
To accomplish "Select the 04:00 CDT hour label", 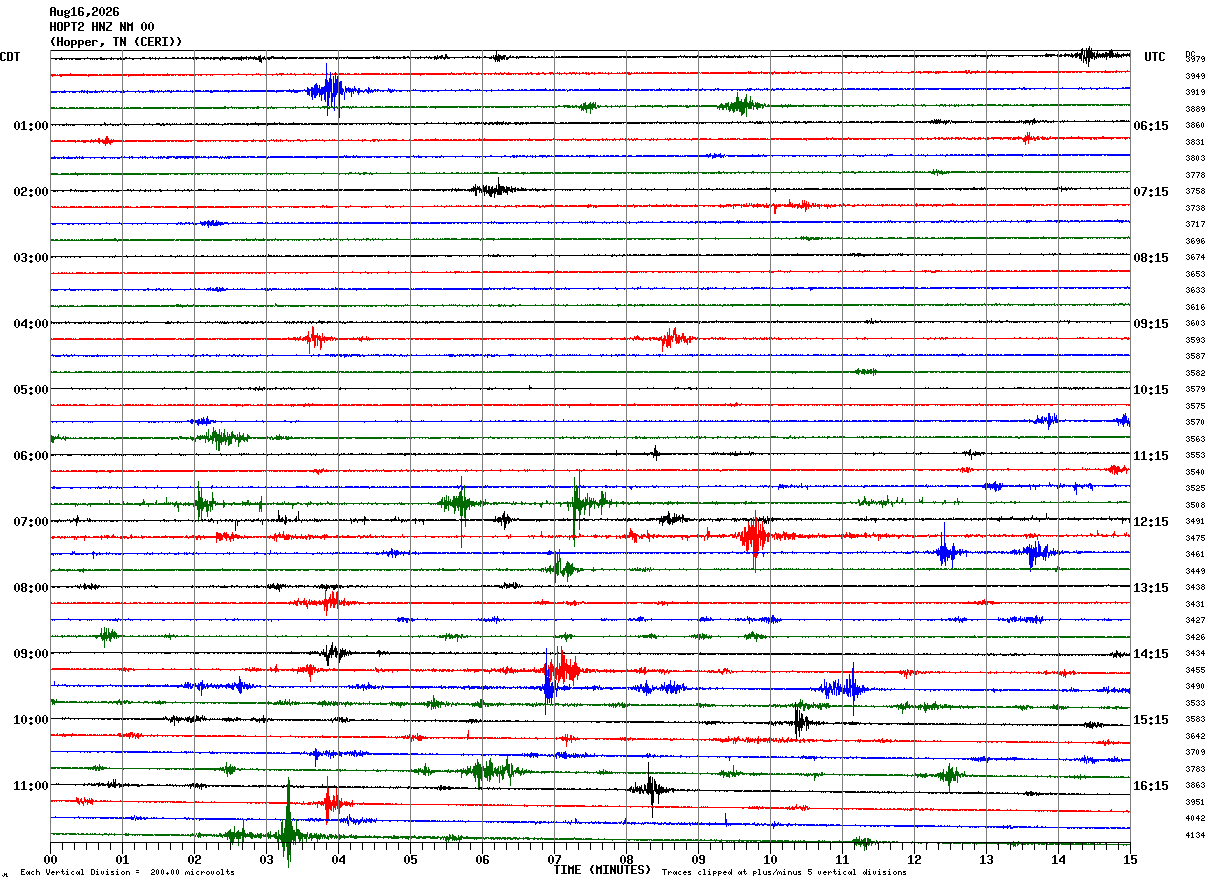I will pyautogui.click(x=31, y=324).
